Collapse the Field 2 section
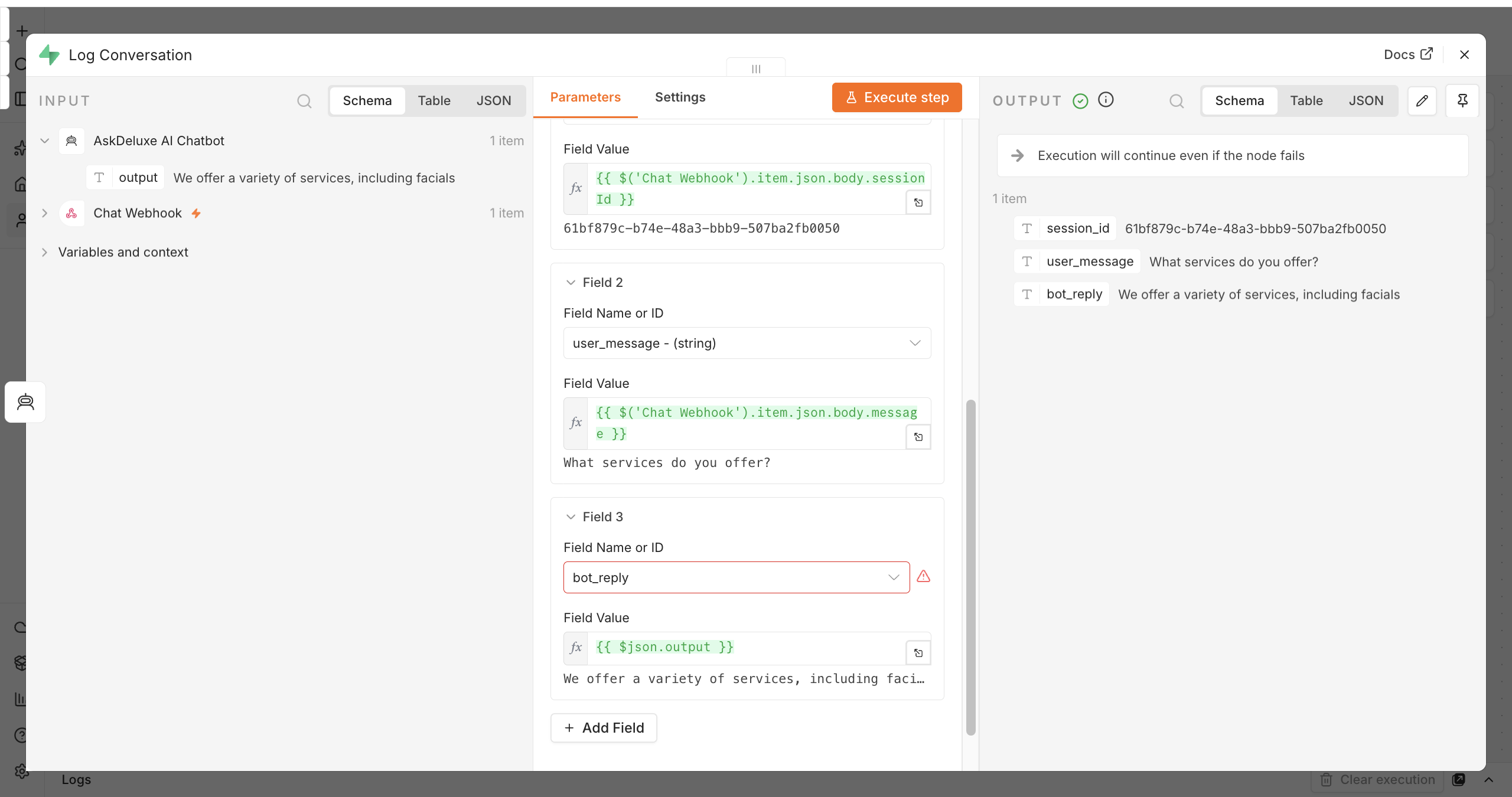The image size is (1512, 797). click(x=571, y=282)
